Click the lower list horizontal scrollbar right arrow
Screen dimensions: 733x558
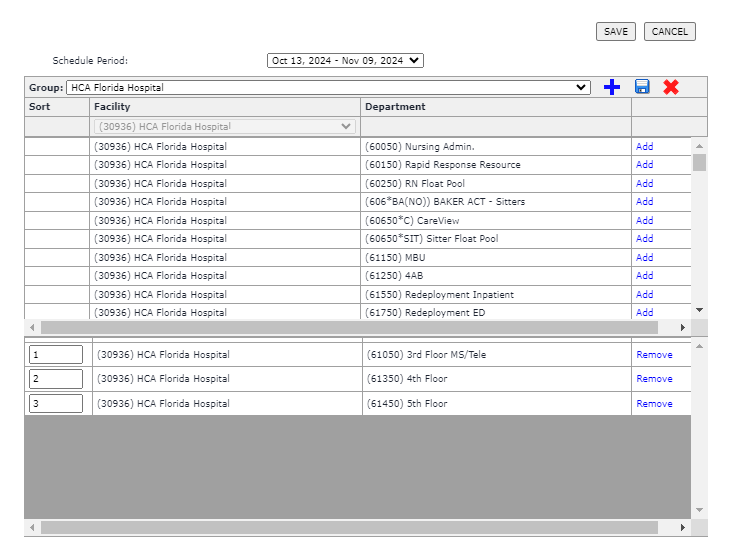click(x=683, y=528)
